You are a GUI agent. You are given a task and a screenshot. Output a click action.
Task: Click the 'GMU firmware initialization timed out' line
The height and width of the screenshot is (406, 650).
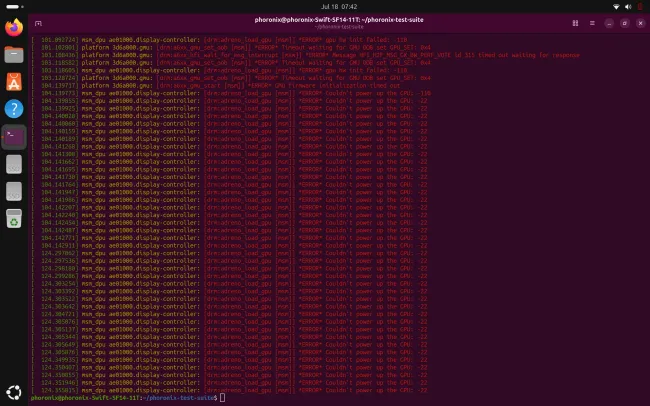point(216,85)
